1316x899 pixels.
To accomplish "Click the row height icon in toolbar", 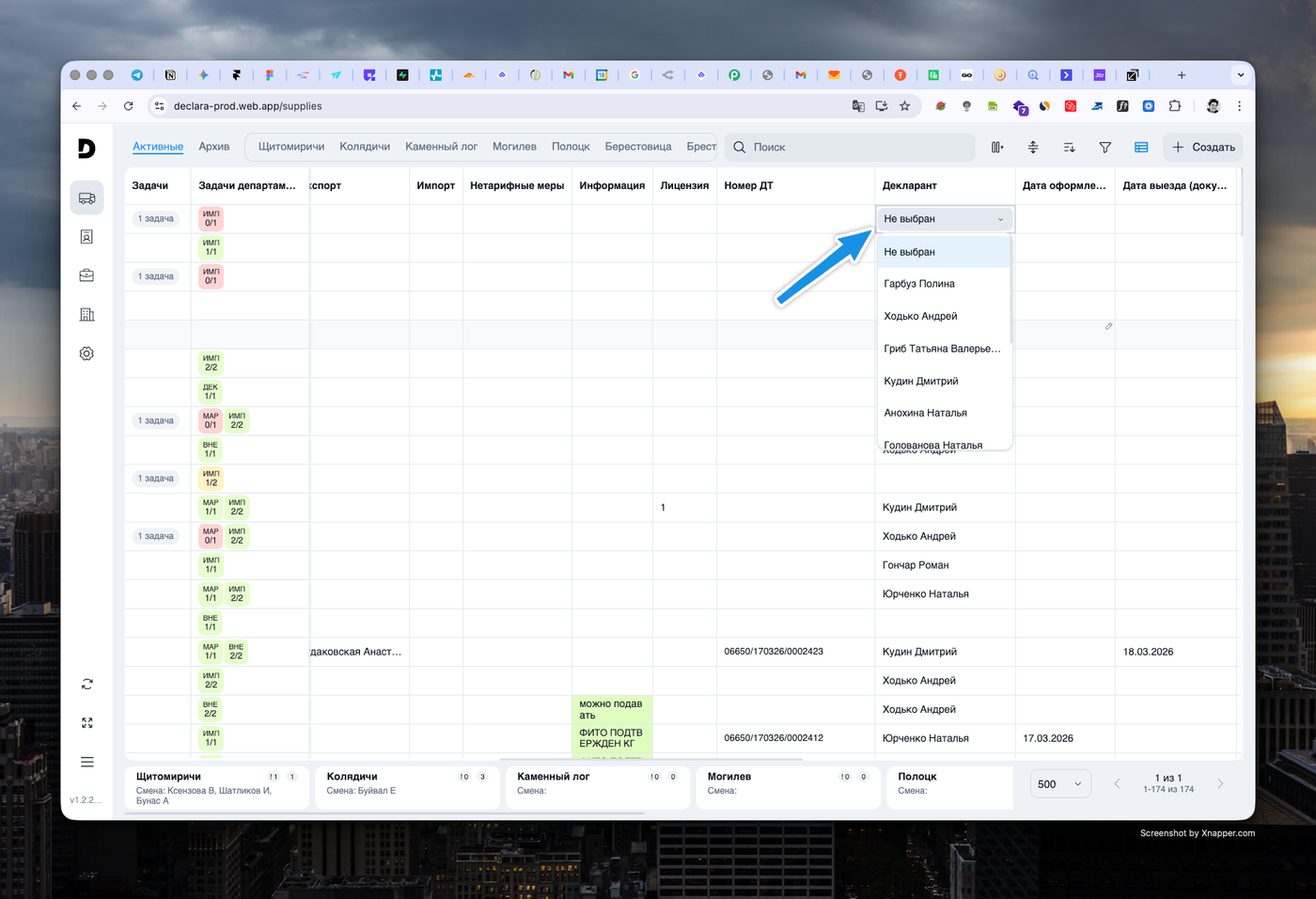I will (1033, 147).
